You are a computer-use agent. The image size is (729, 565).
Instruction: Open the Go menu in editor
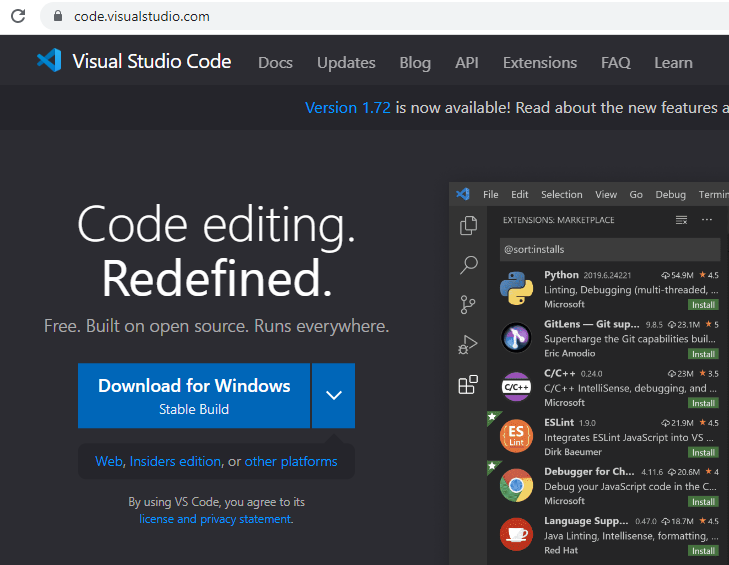(x=636, y=194)
